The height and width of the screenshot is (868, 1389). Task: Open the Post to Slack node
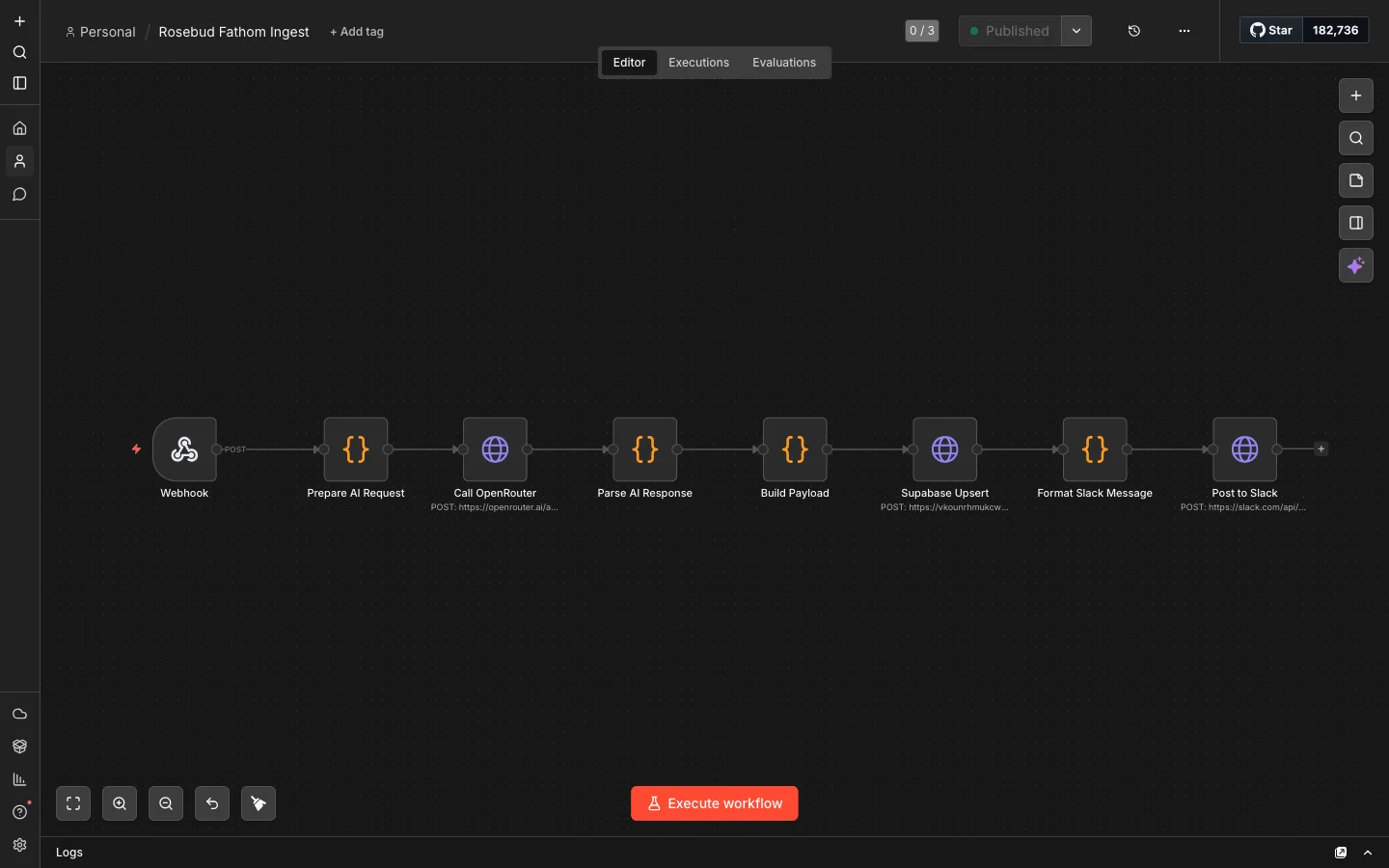tap(1244, 449)
